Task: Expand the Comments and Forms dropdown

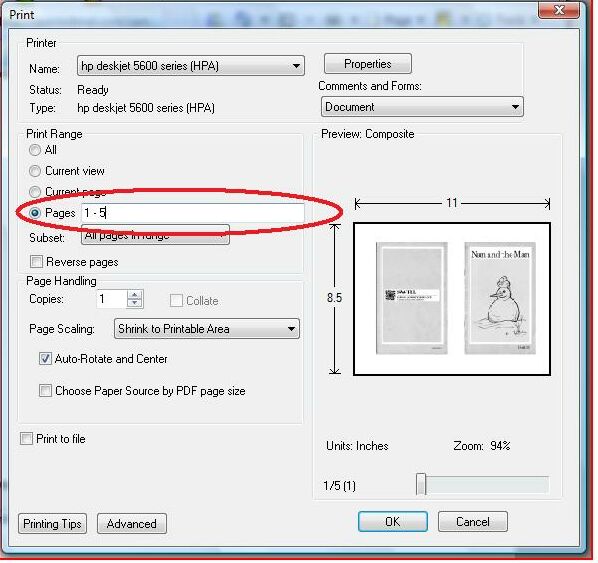Action: click(x=422, y=107)
